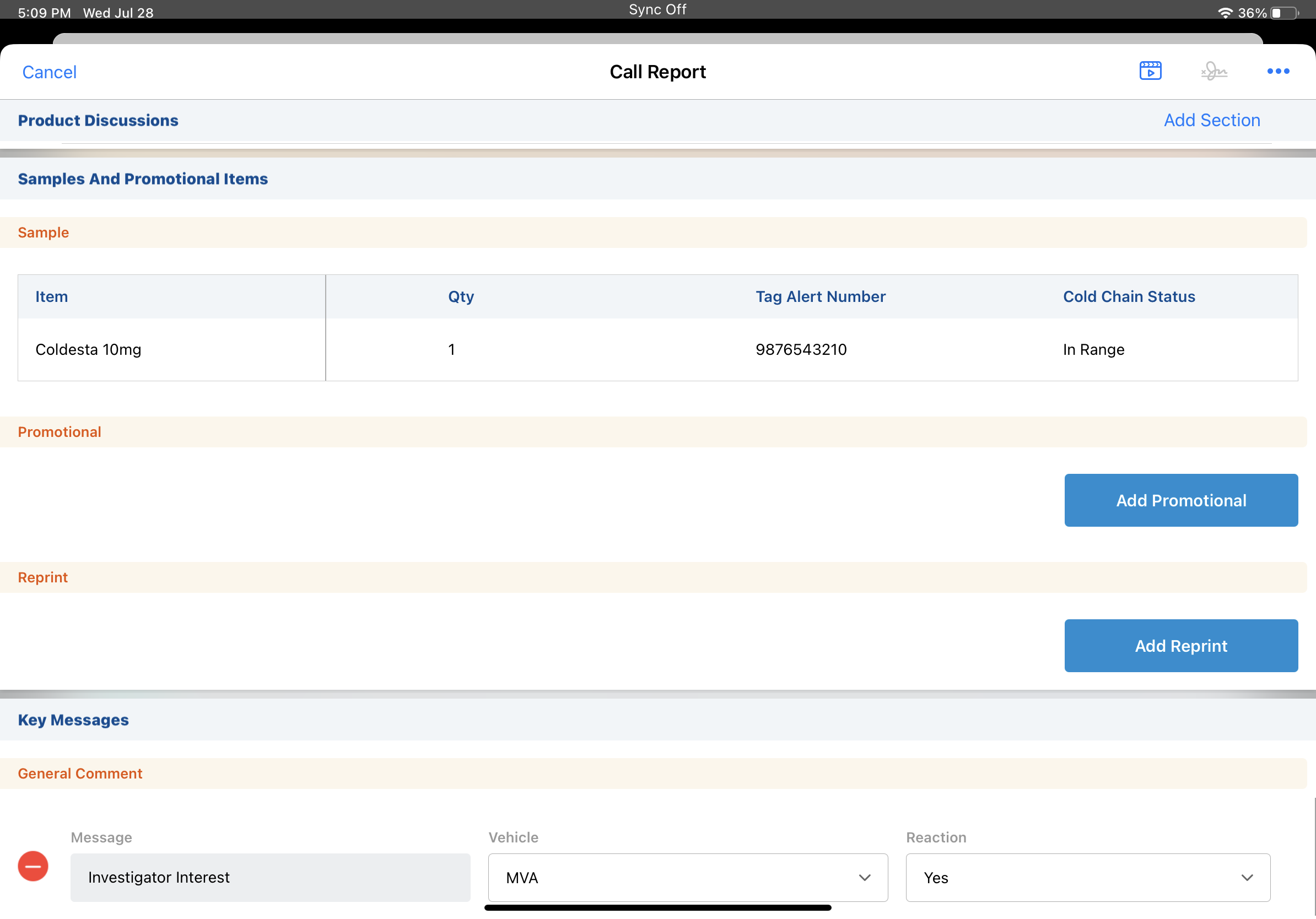Expand the Vehicle MVA dropdown
1316x919 pixels.
[687, 877]
